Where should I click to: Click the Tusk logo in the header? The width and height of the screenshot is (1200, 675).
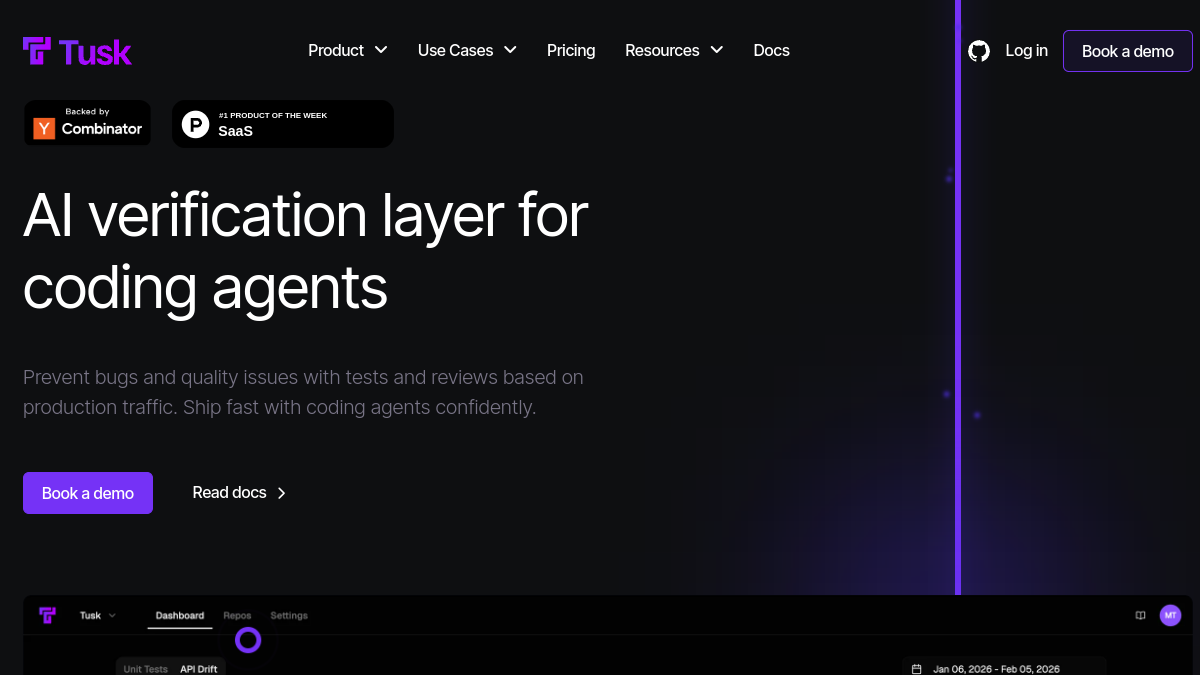click(x=77, y=51)
